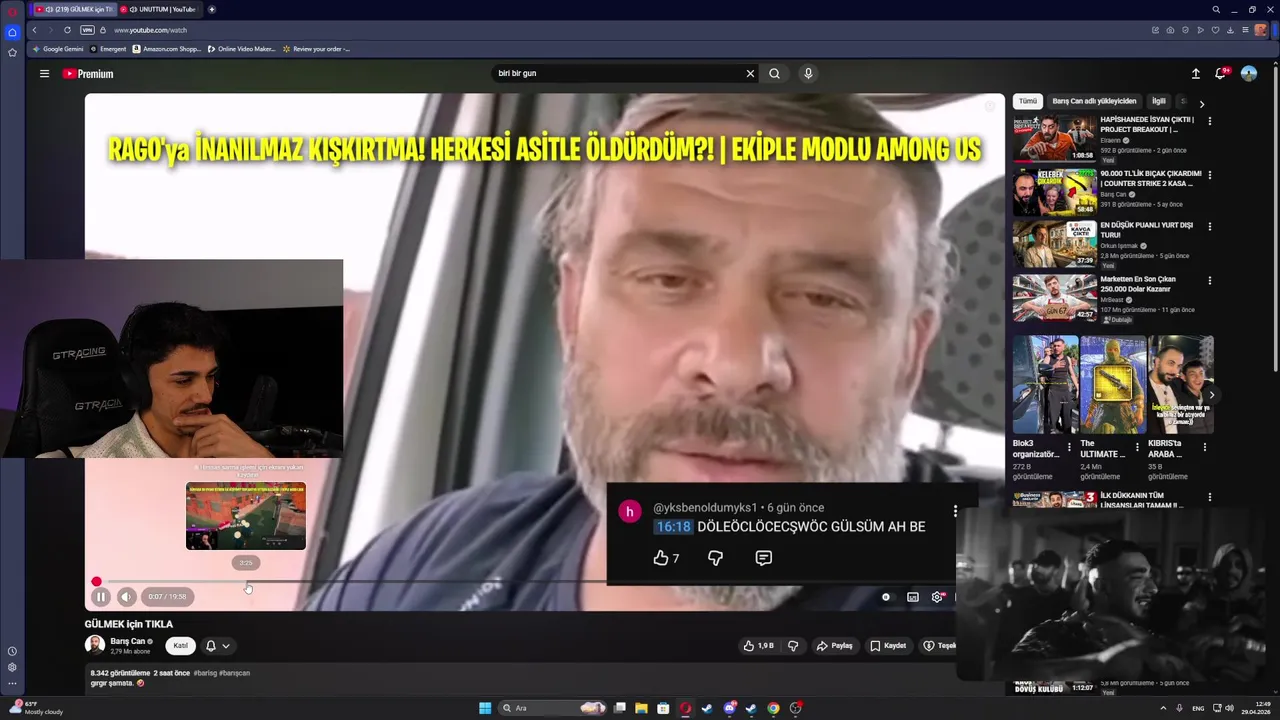
Task: Open the HAPİSHANEDE İSYAN ÇIKTI thumbnail
Action: click(x=1054, y=138)
